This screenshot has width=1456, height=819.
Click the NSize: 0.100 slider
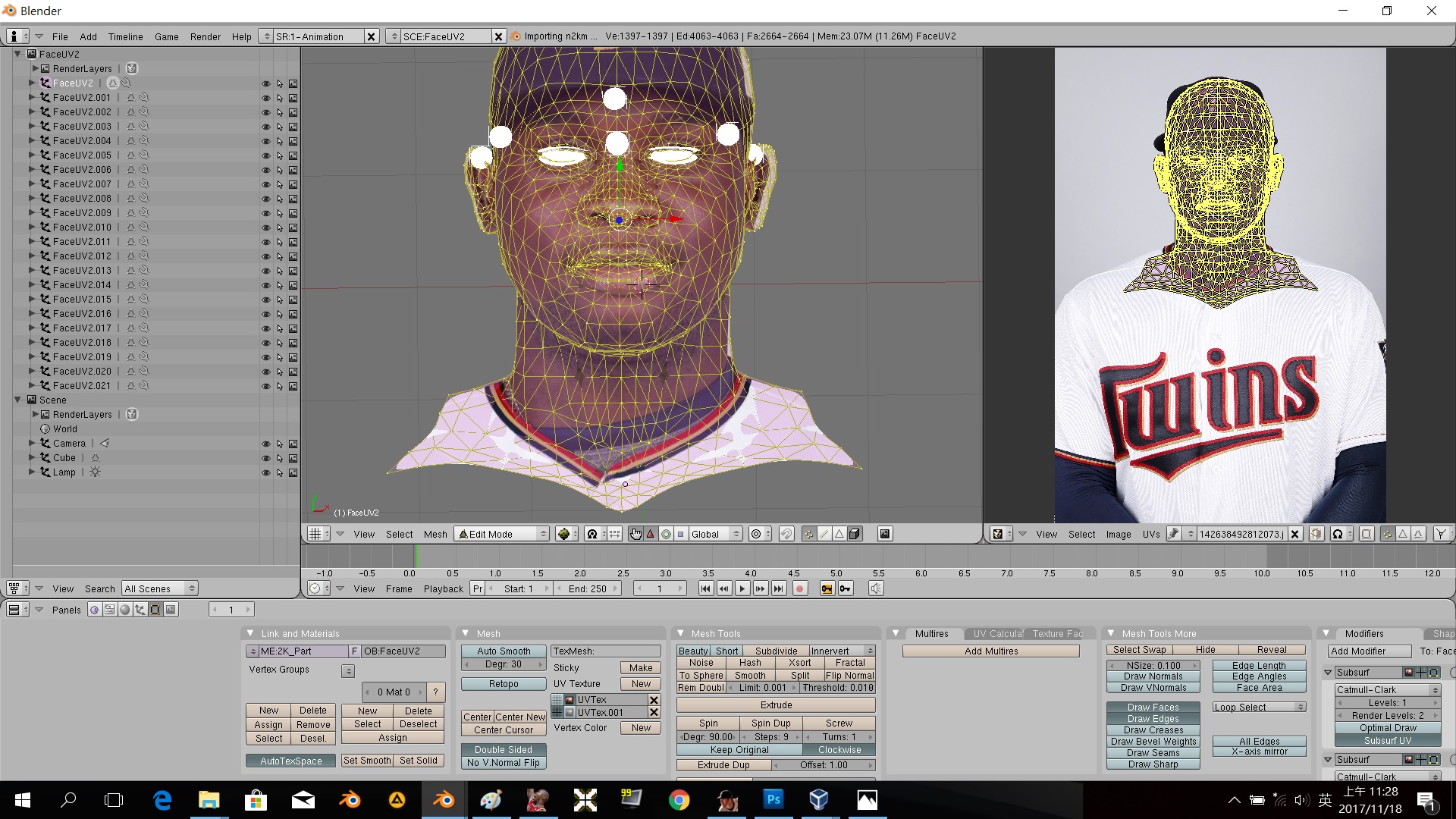click(1153, 665)
